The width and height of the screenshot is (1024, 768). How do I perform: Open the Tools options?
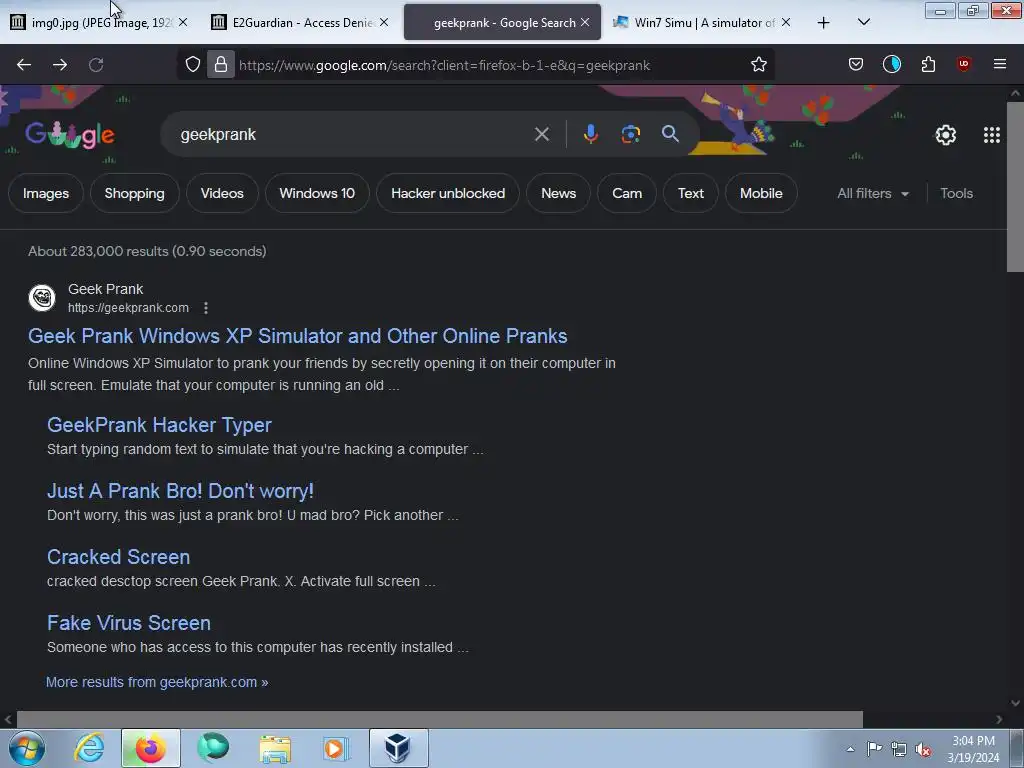coord(956,193)
